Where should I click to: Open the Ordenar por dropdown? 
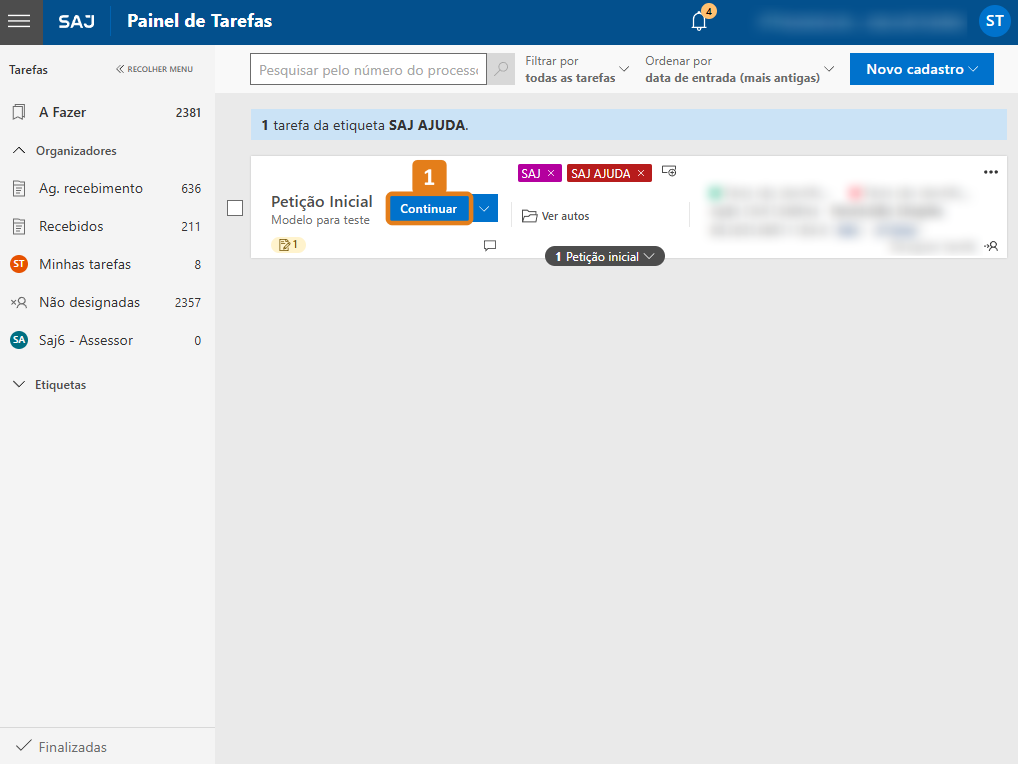[x=738, y=69]
